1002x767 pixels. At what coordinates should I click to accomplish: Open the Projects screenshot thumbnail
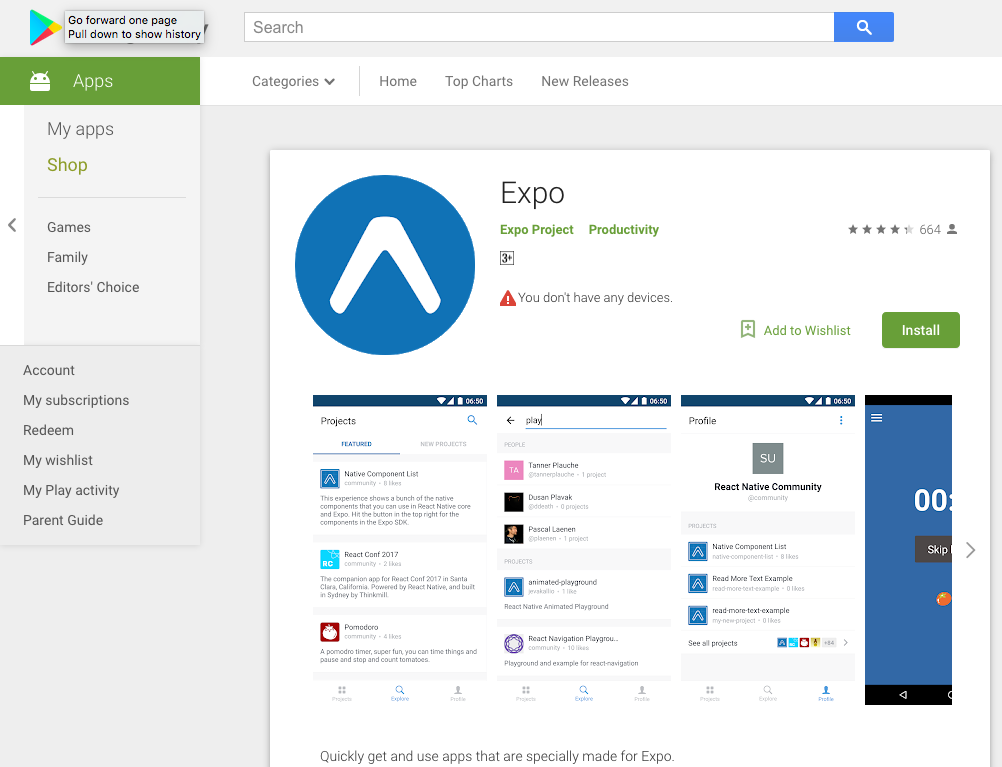400,550
